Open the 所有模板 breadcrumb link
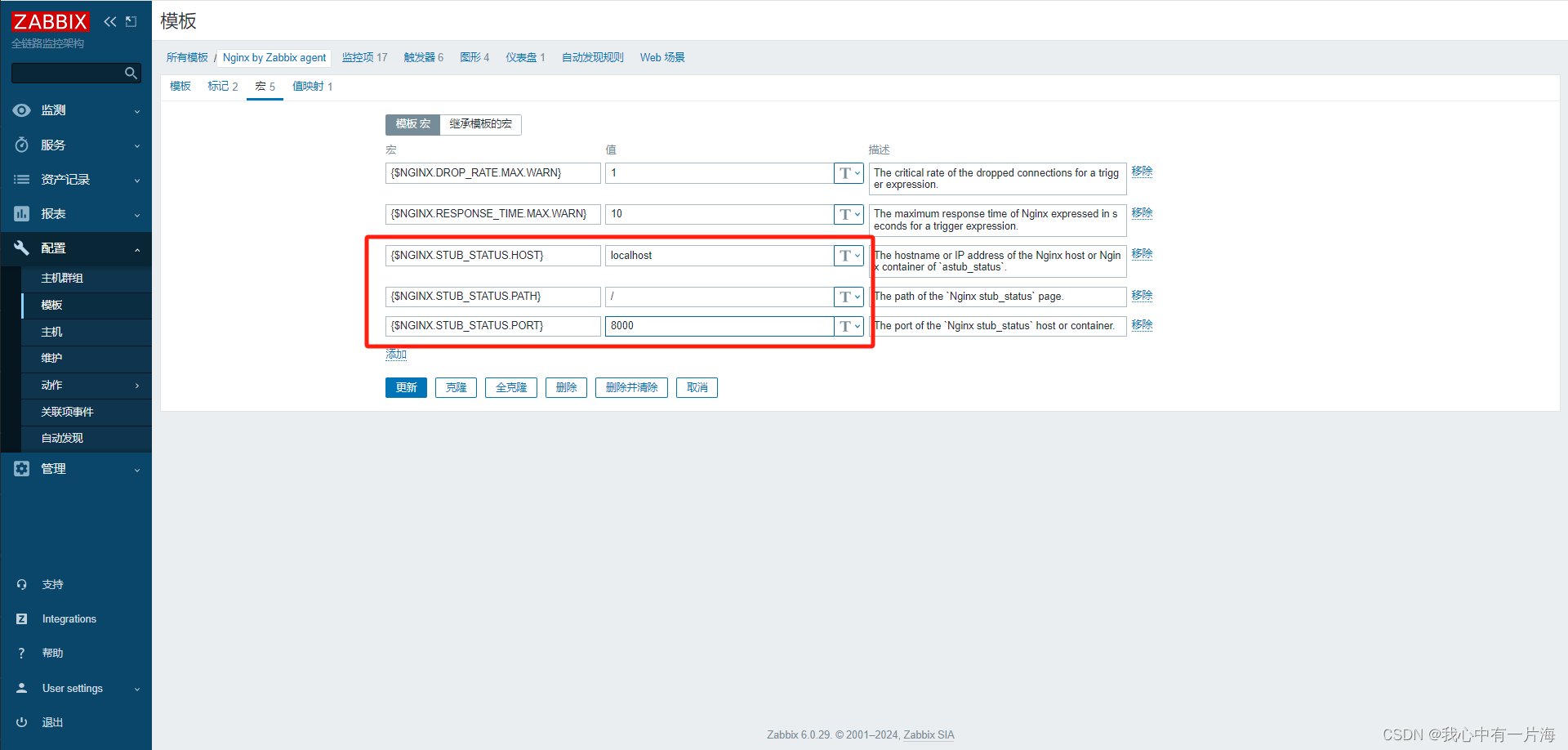The height and width of the screenshot is (750, 1568). (x=187, y=57)
